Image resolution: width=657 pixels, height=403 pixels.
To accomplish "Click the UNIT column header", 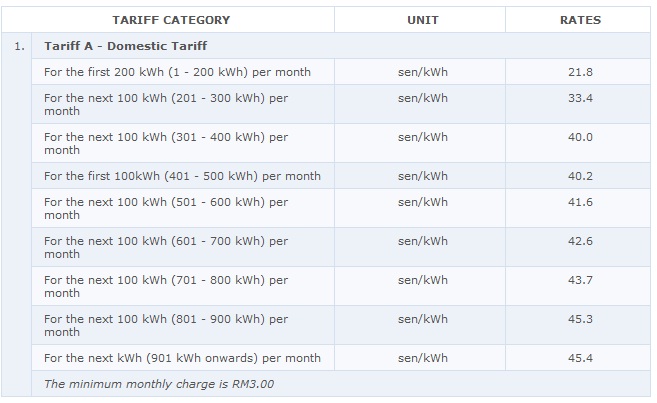I will coord(423,20).
